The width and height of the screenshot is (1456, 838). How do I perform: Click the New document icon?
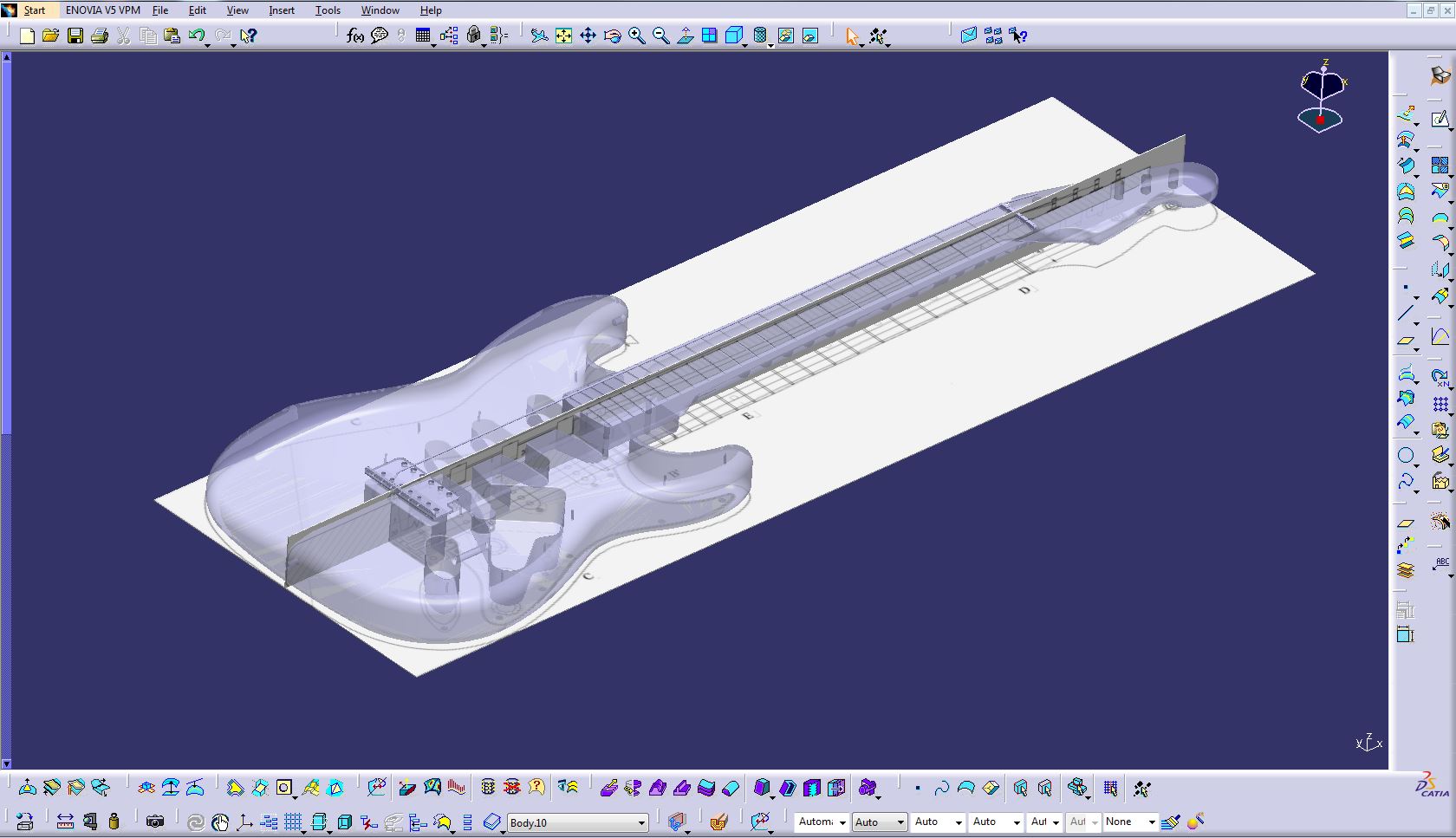27,36
